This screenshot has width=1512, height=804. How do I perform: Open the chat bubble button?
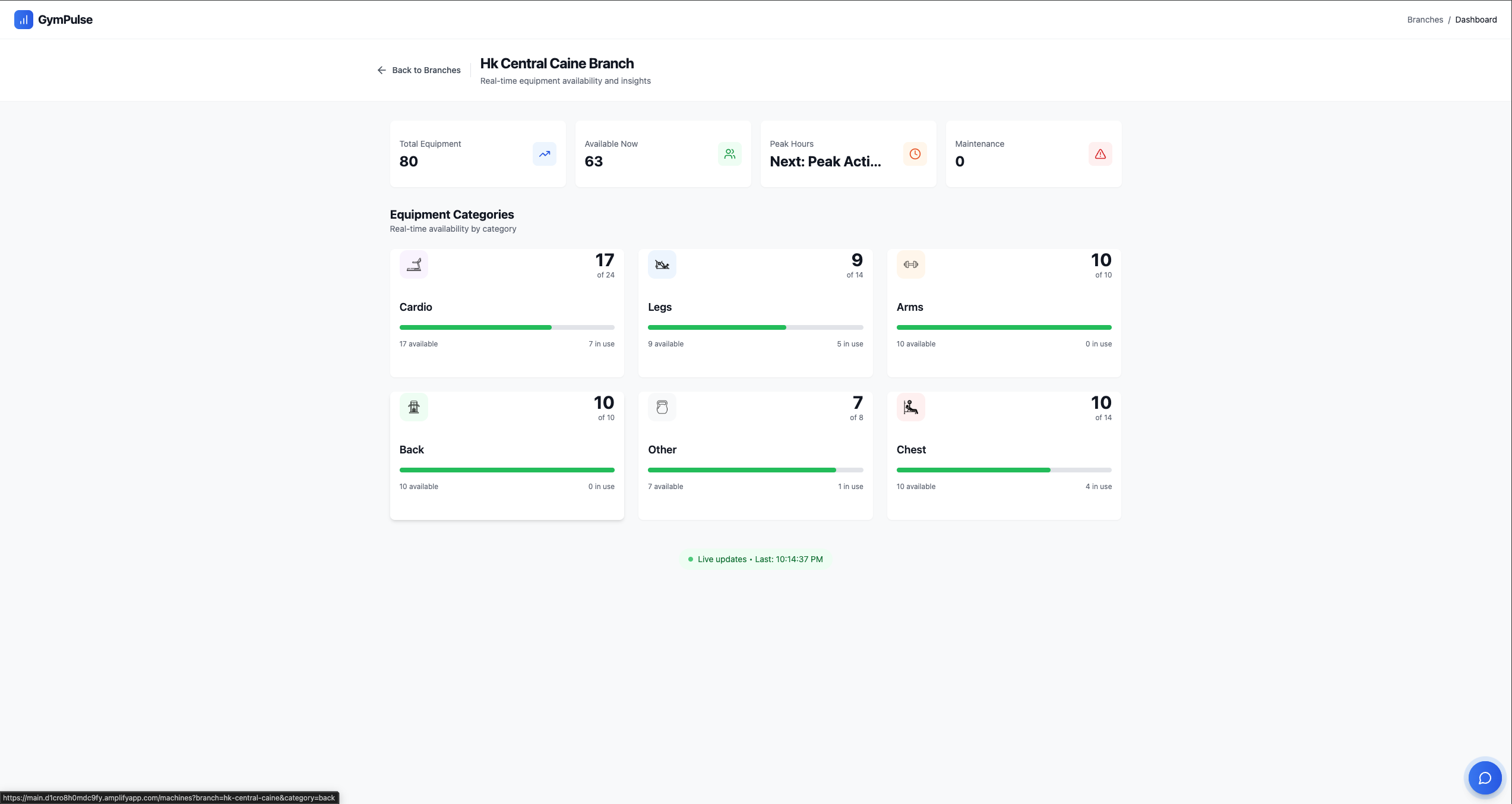(x=1485, y=778)
